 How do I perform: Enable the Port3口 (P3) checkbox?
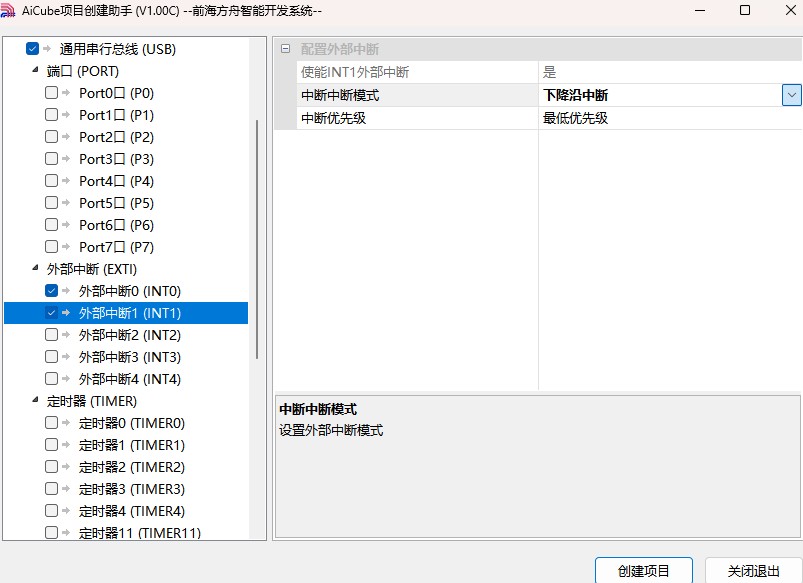[x=51, y=159]
